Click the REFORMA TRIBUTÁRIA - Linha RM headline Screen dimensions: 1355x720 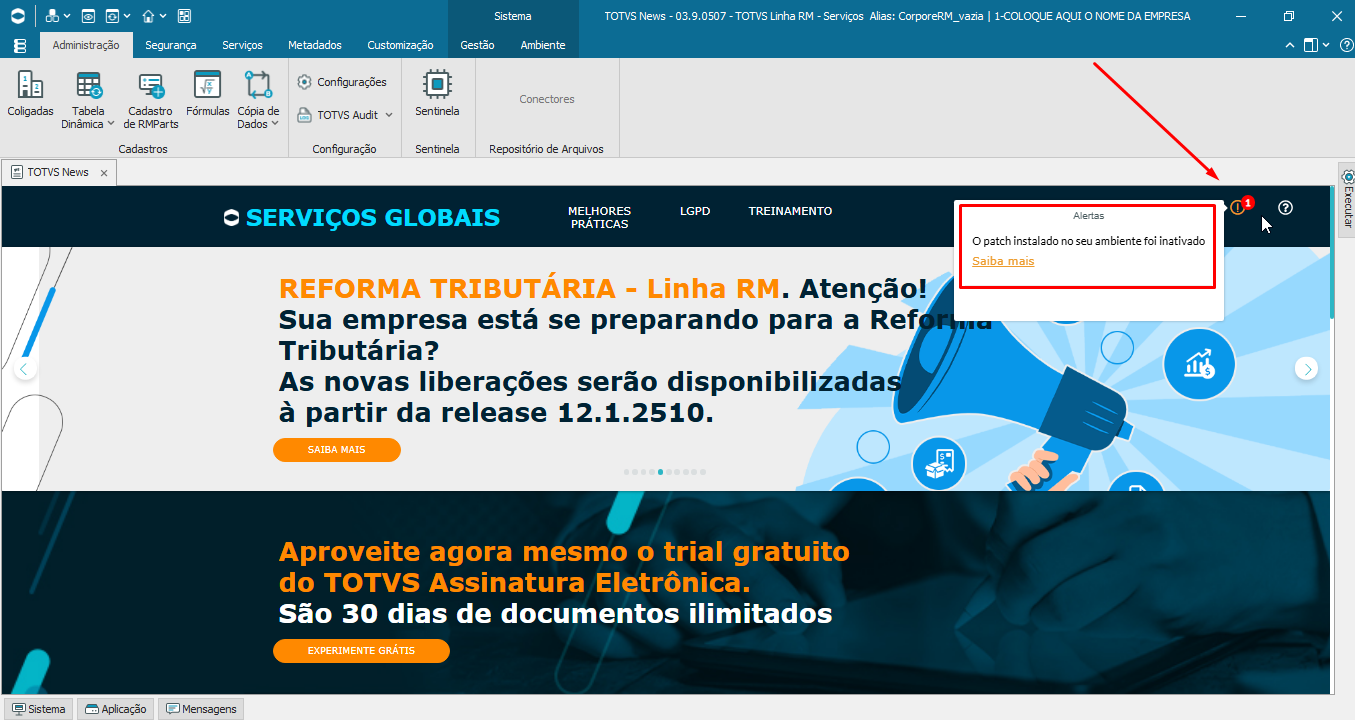pyautogui.click(x=529, y=289)
